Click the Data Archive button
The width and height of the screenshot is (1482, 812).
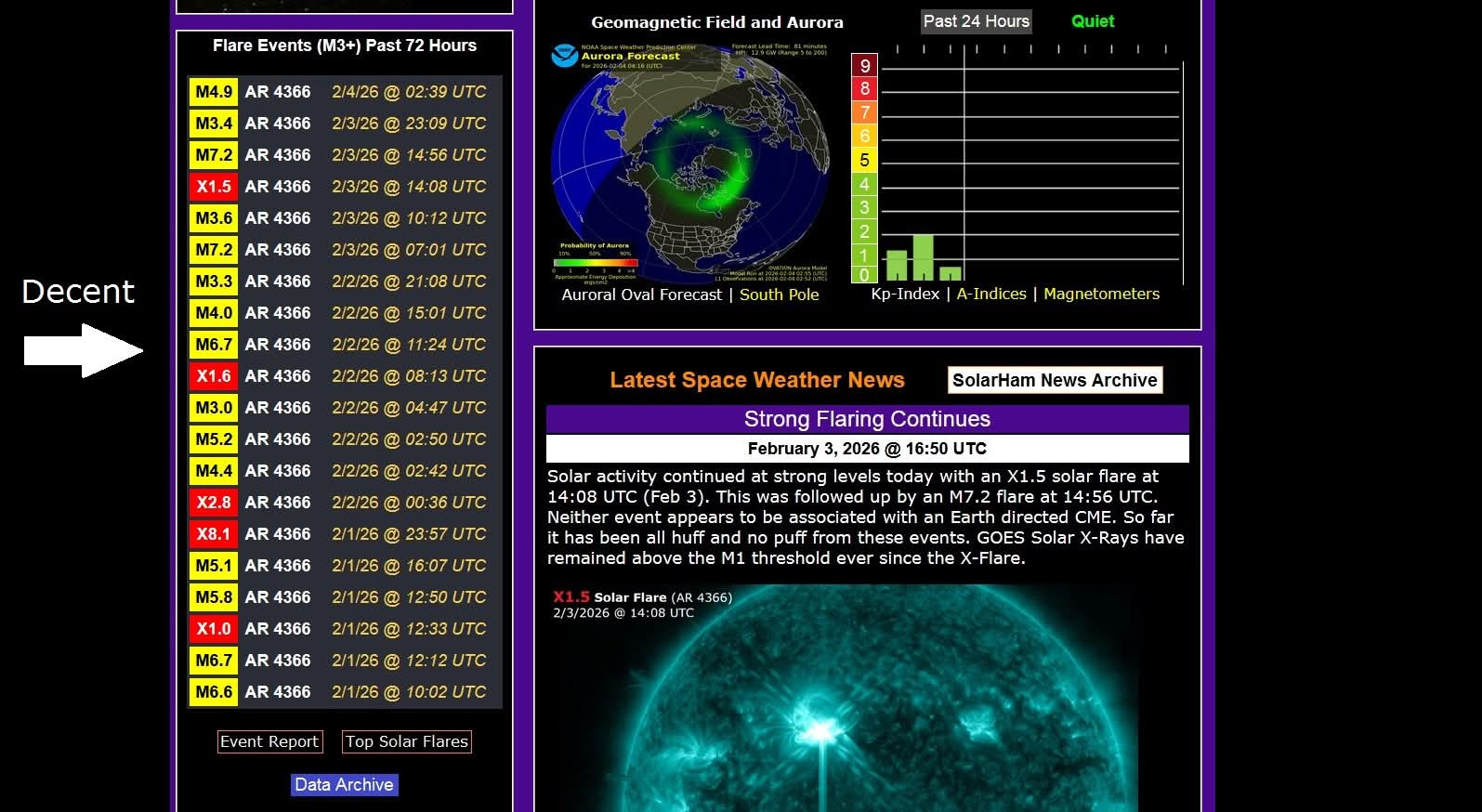344,785
